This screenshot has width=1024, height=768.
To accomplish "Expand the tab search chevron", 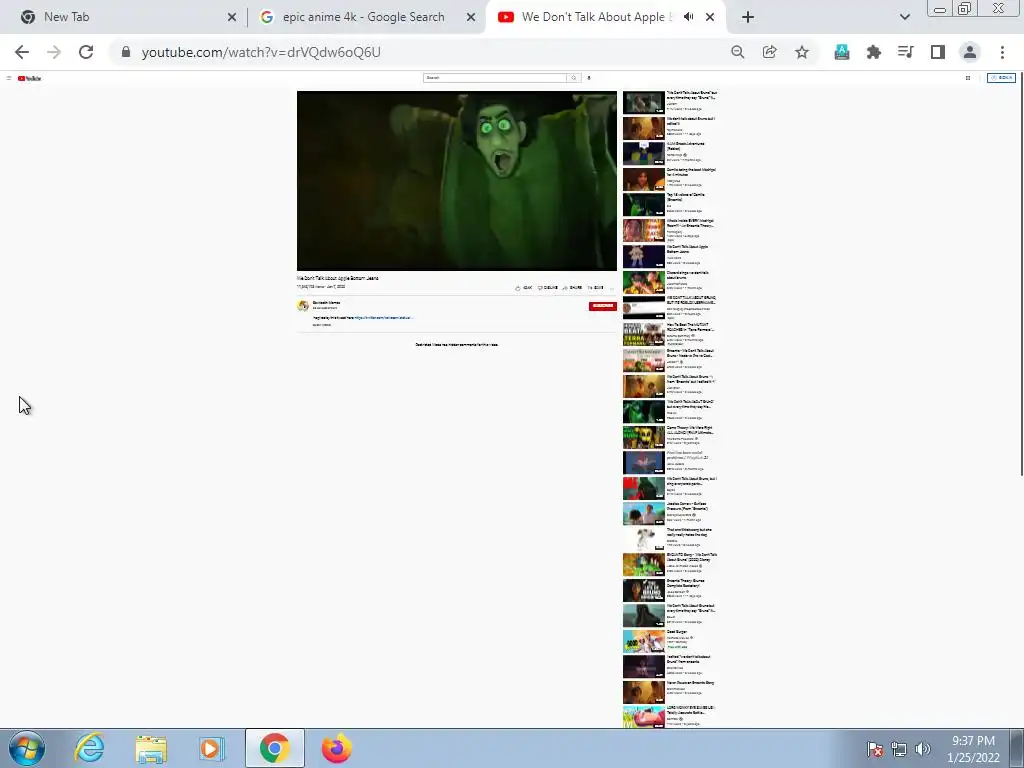I will coord(904,17).
